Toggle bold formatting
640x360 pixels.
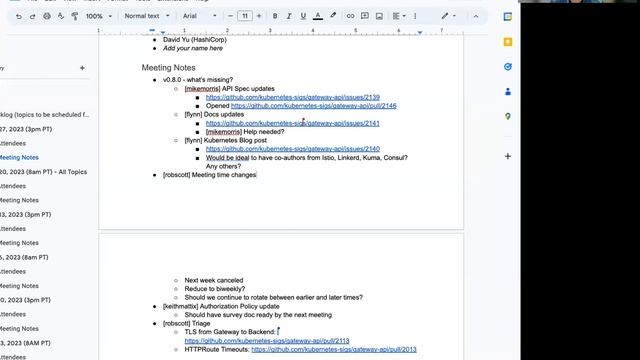pyautogui.click(x=275, y=16)
